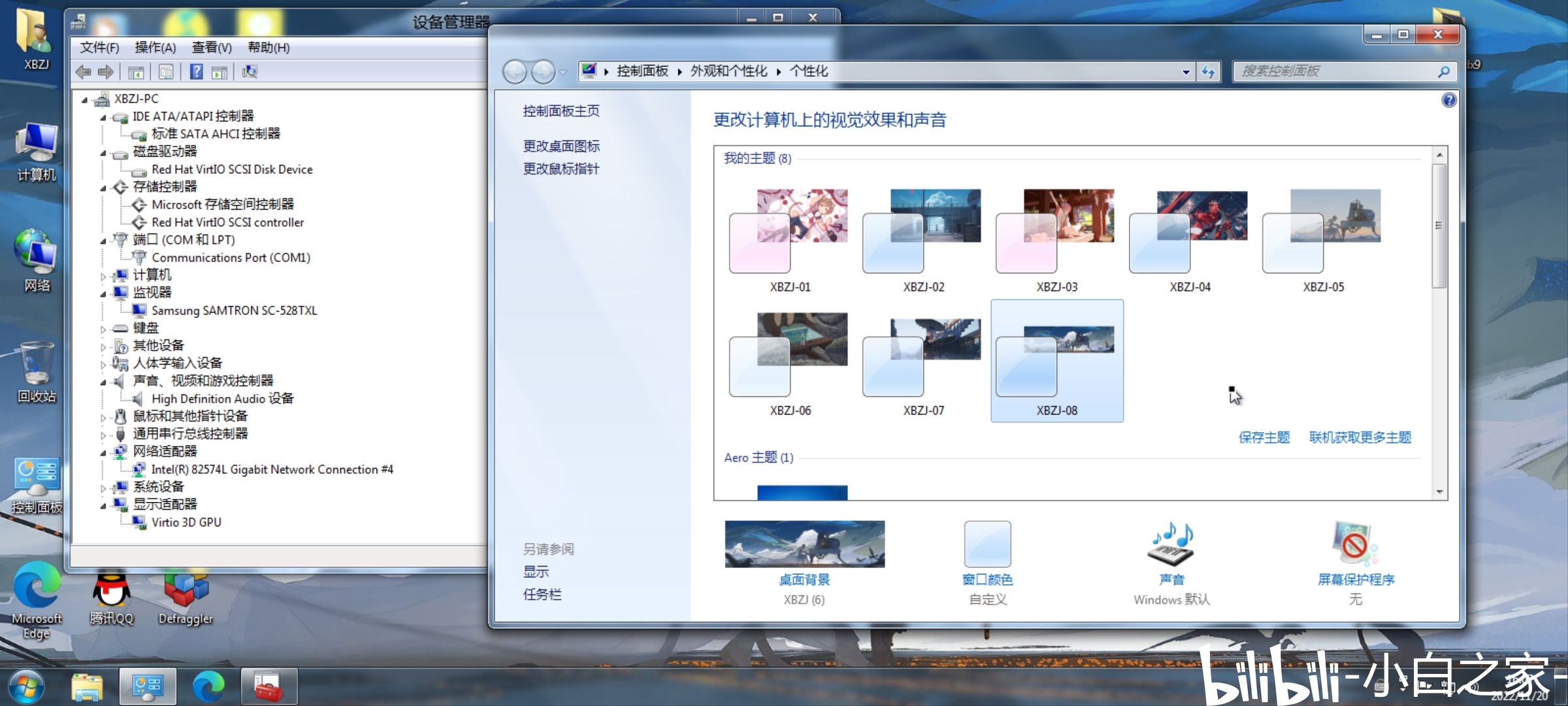Click 显示 link under 另请参阅
This screenshot has width=1568, height=706.
click(x=536, y=571)
